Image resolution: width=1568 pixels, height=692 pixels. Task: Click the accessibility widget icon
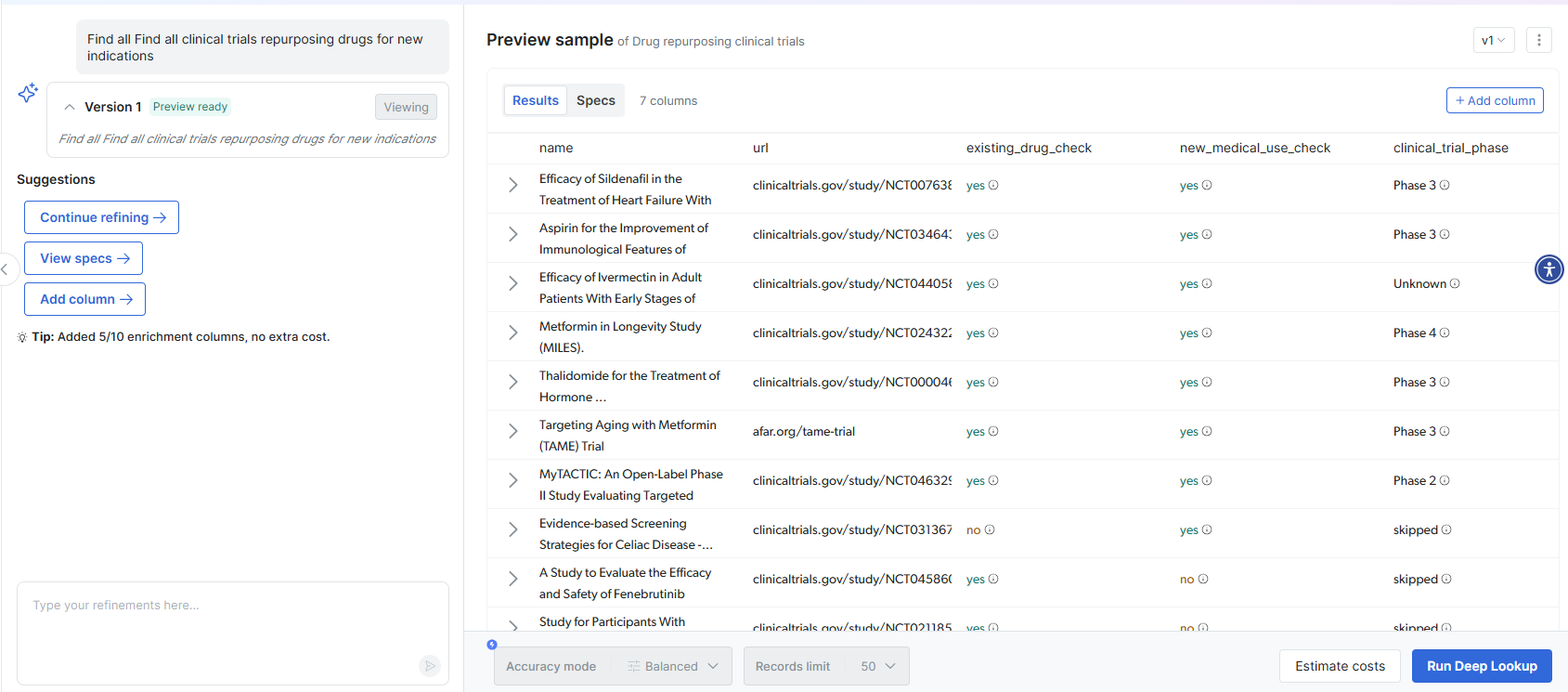[1549, 269]
